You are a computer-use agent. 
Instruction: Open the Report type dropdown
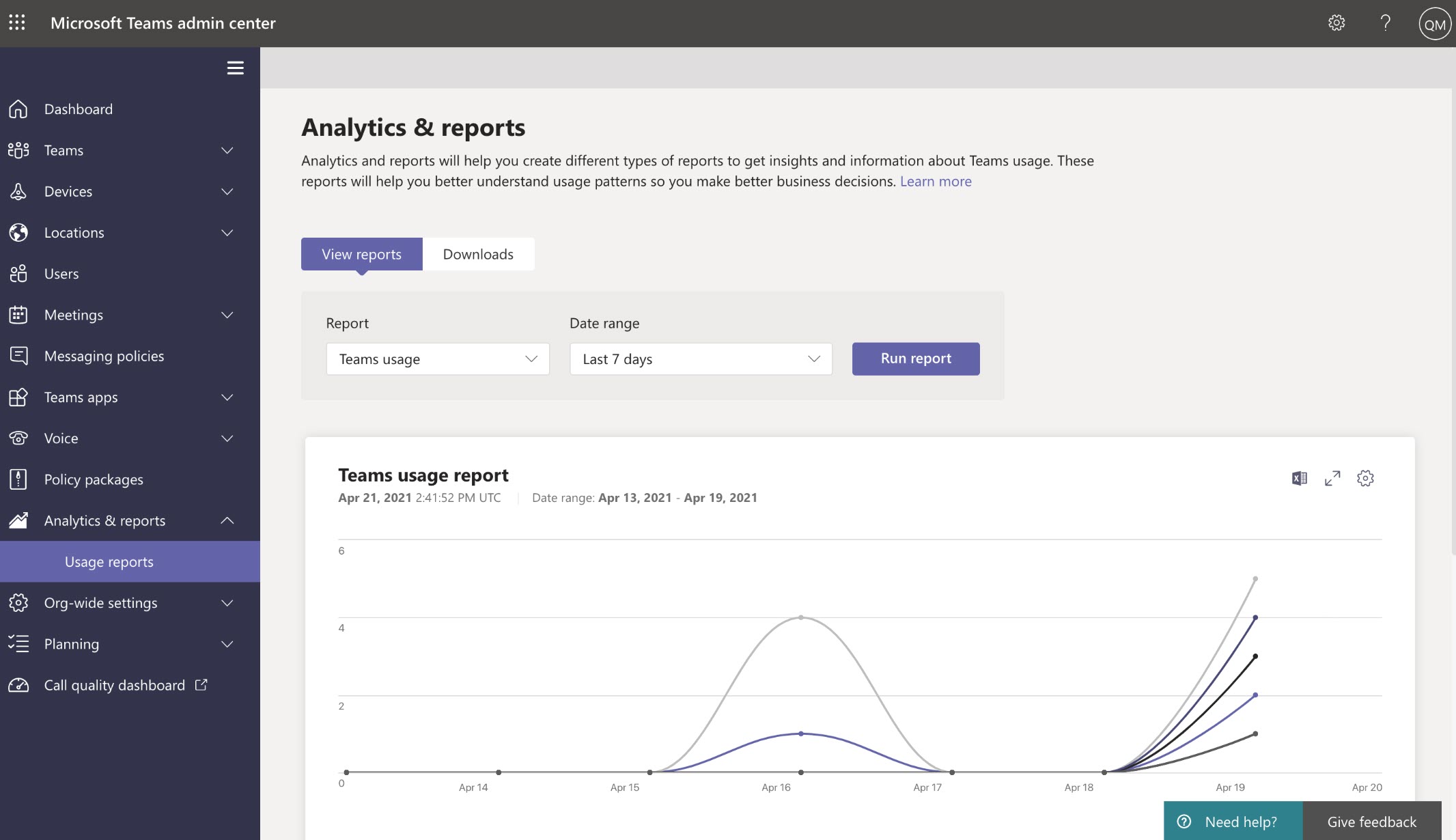[x=437, y=358]
